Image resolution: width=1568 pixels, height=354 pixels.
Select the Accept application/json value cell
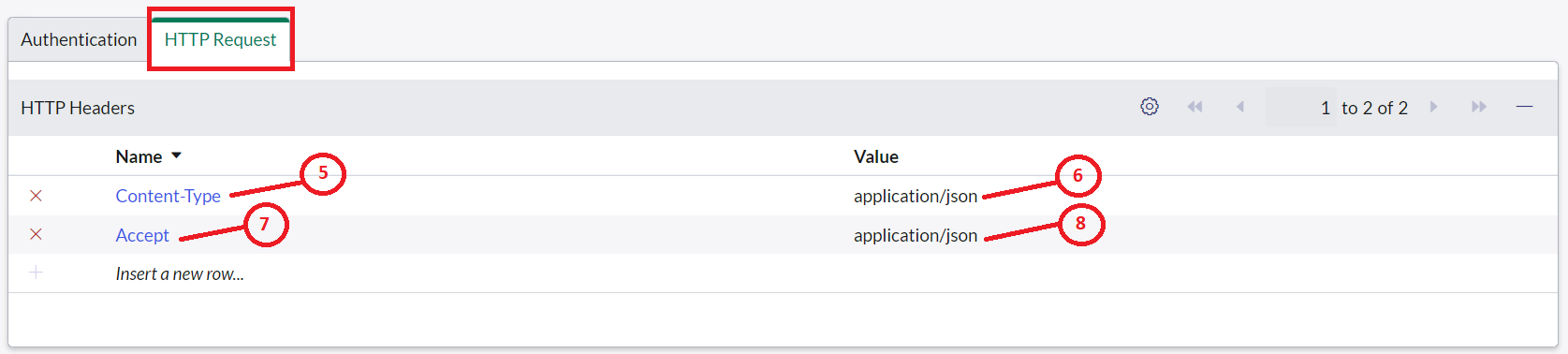tap(916, 235)
